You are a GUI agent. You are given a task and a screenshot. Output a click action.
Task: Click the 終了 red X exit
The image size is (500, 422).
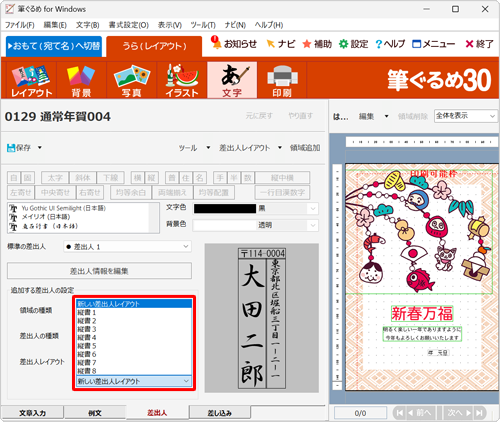[469, 44]
